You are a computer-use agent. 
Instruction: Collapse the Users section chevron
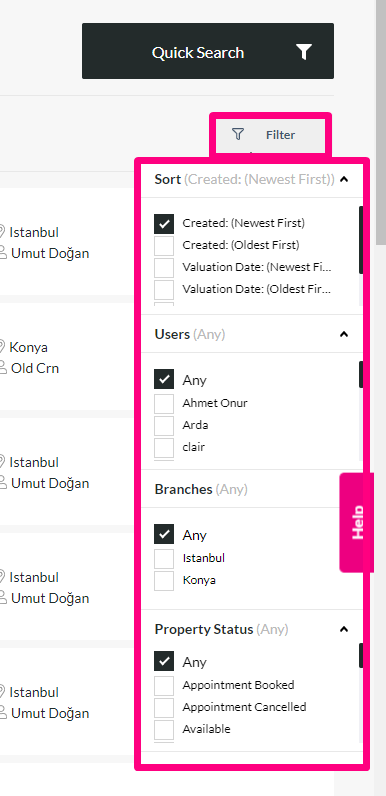(x=344, y=334)
